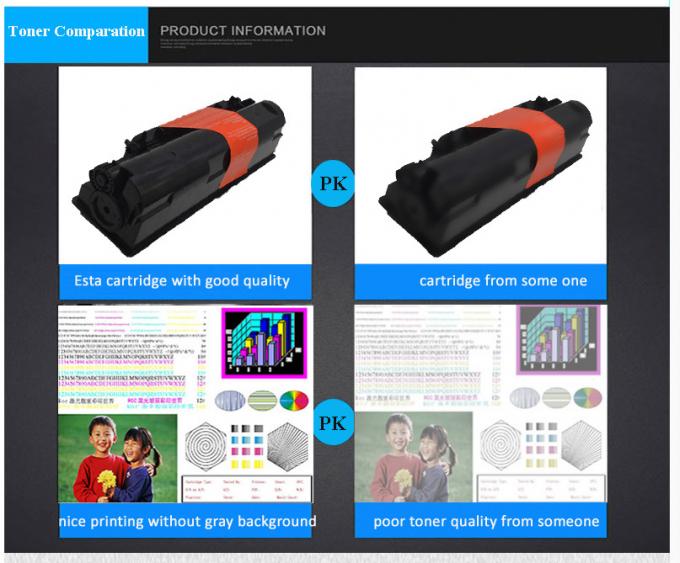
Task: Click 'nice printing without gray background' caption
Action: 187,521
